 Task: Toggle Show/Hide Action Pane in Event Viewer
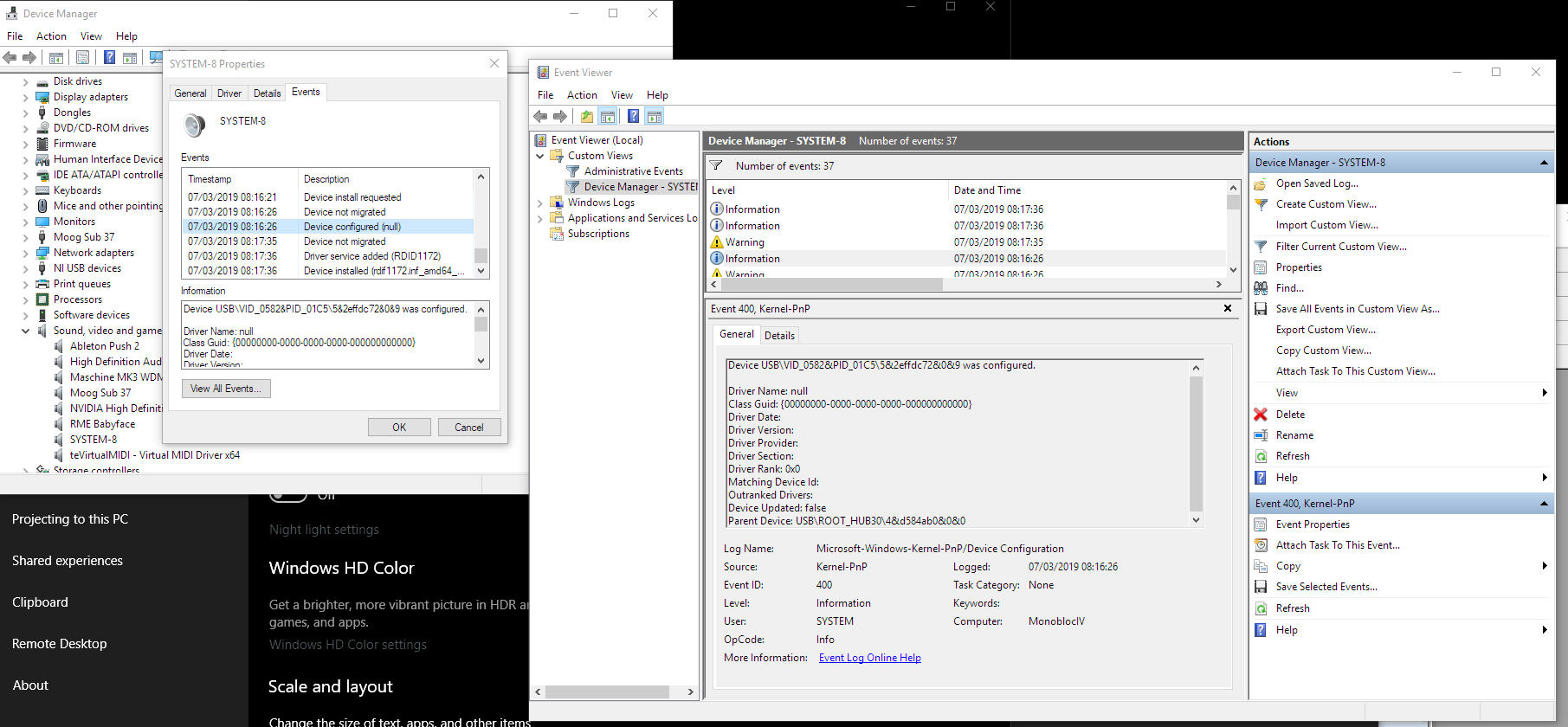(655, 117)
